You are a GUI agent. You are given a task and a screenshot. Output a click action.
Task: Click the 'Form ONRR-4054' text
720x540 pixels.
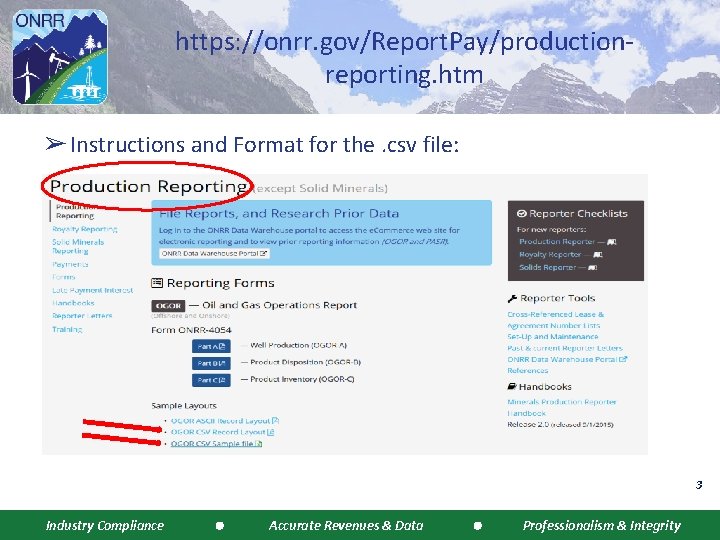click(x=191, y=330)
